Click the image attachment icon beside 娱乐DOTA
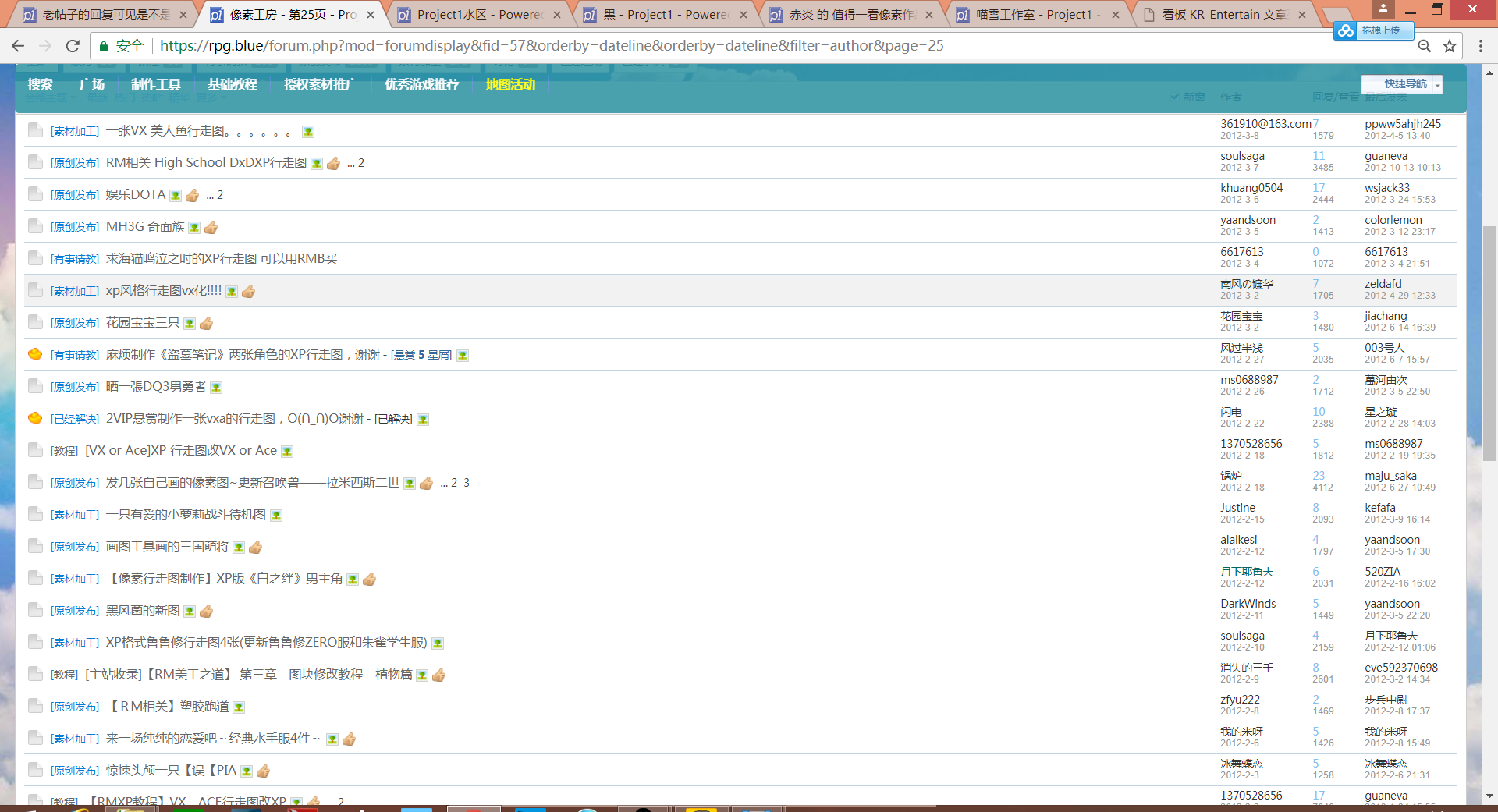The image size is (1498, 812). pos(176,195)
